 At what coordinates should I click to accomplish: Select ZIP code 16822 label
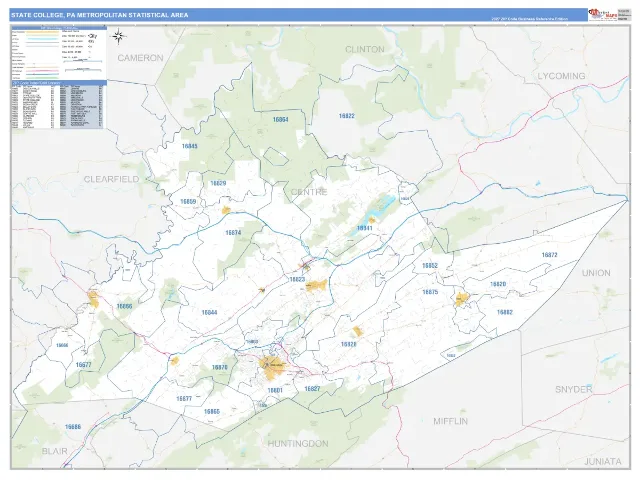tap(347, 116)
